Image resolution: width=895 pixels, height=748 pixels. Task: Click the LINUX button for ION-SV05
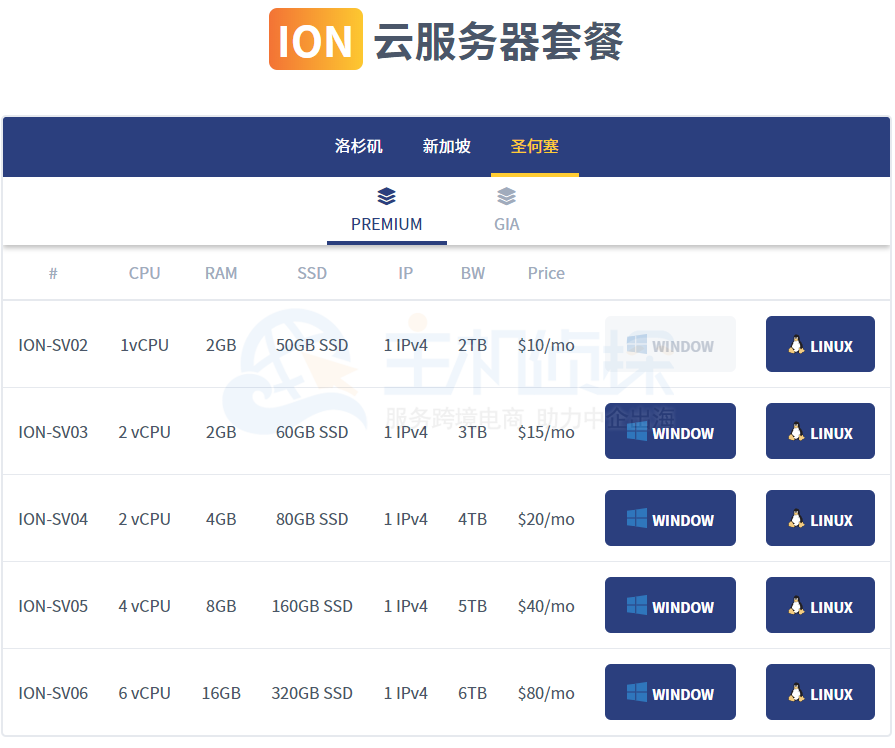click(820, 605)
